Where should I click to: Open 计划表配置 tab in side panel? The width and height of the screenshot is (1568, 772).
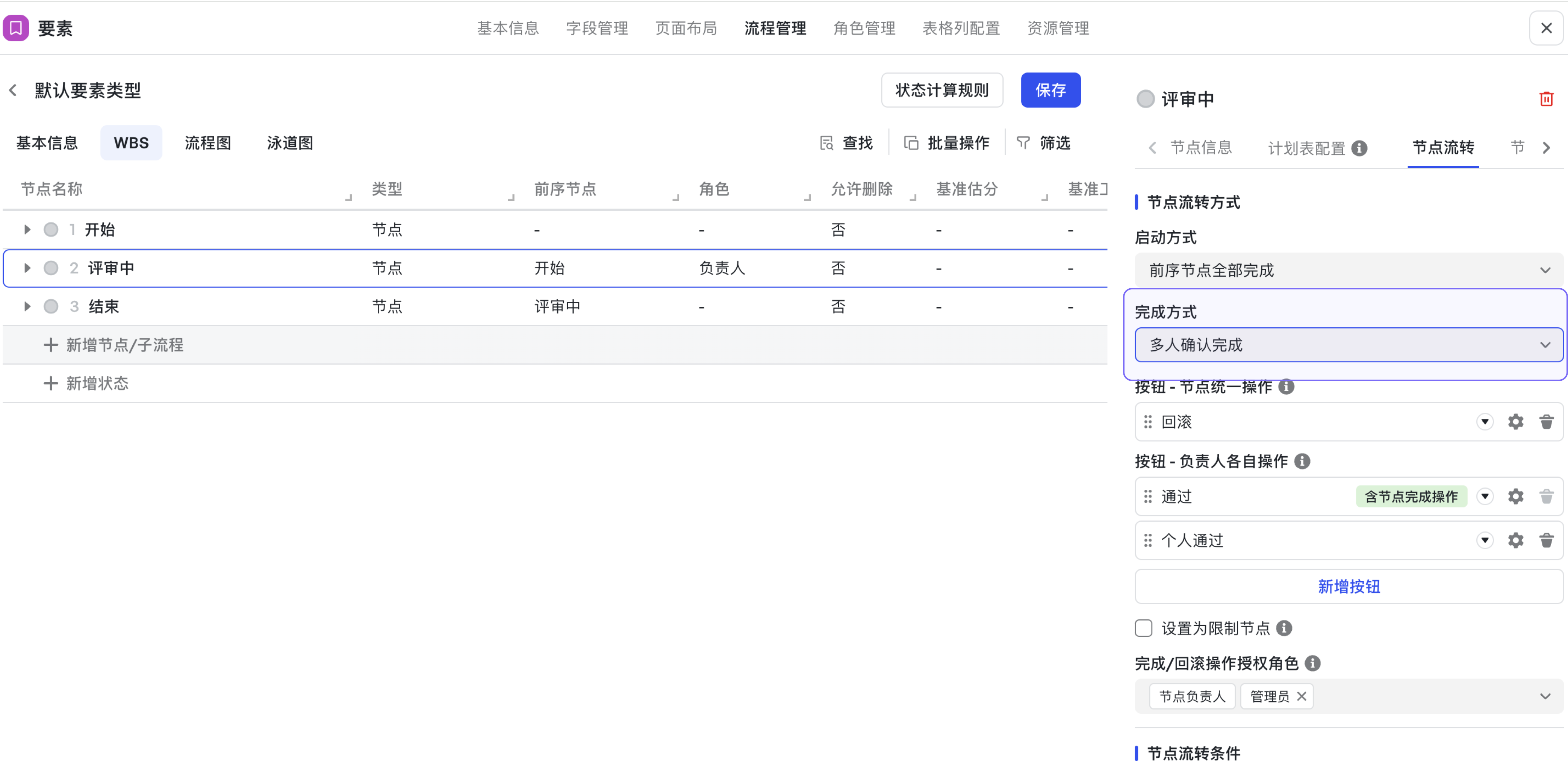click(x=1306, y=148)
